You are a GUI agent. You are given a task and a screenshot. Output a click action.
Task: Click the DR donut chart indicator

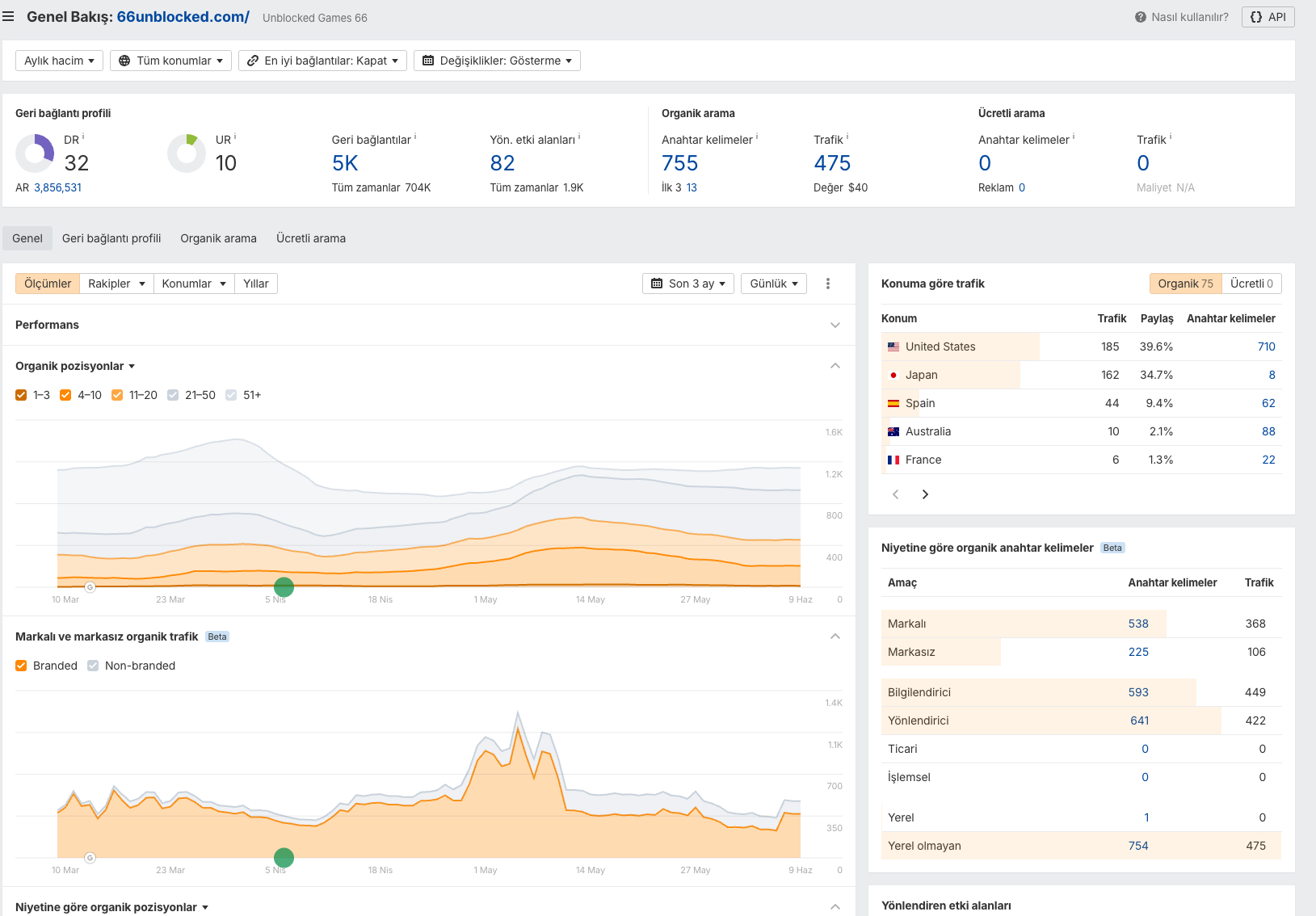(x=35, y=153)
